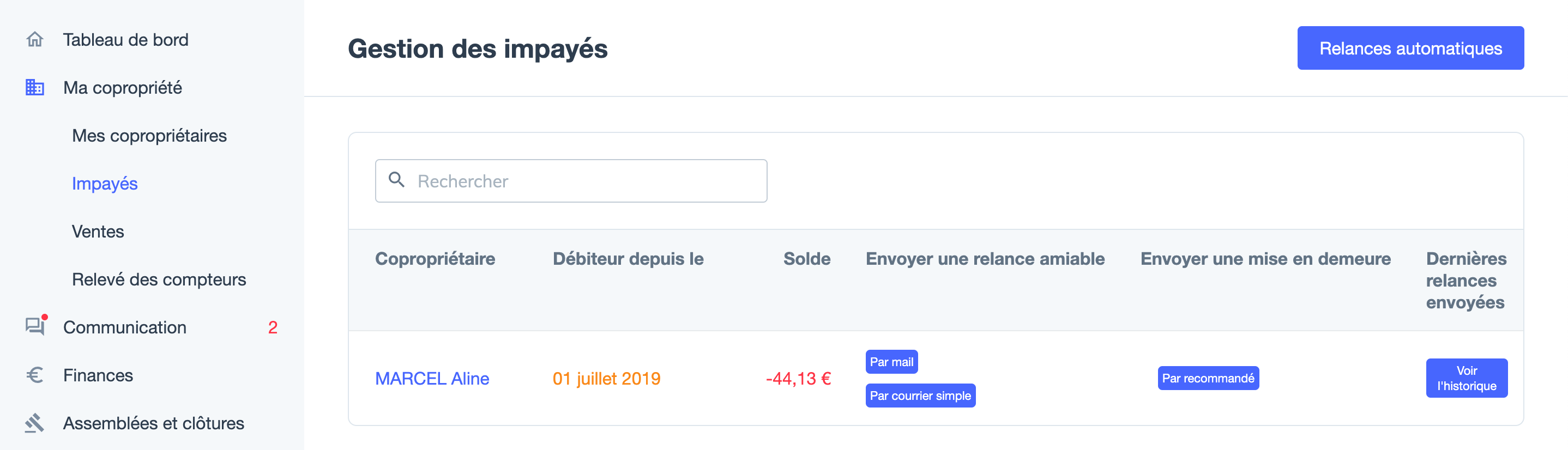Click Voir l'historique button
This screenshot has height=450, width=1568.
[1467, 378]
